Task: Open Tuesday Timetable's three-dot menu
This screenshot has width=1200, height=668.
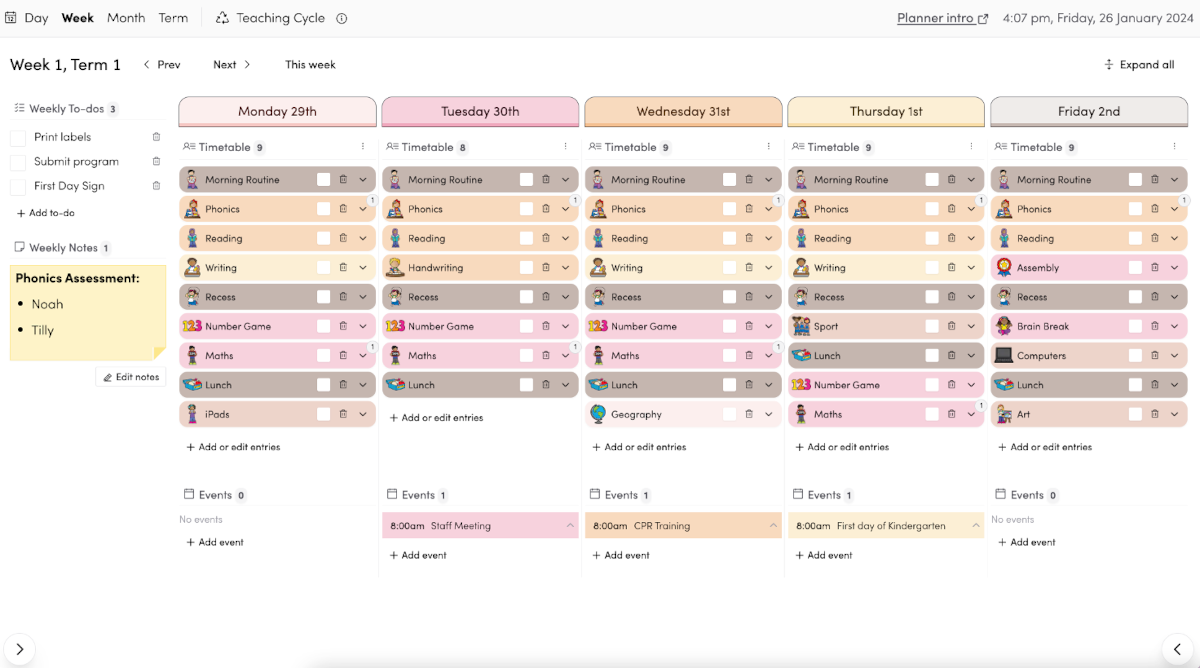Action: click(x=565, y=146)
